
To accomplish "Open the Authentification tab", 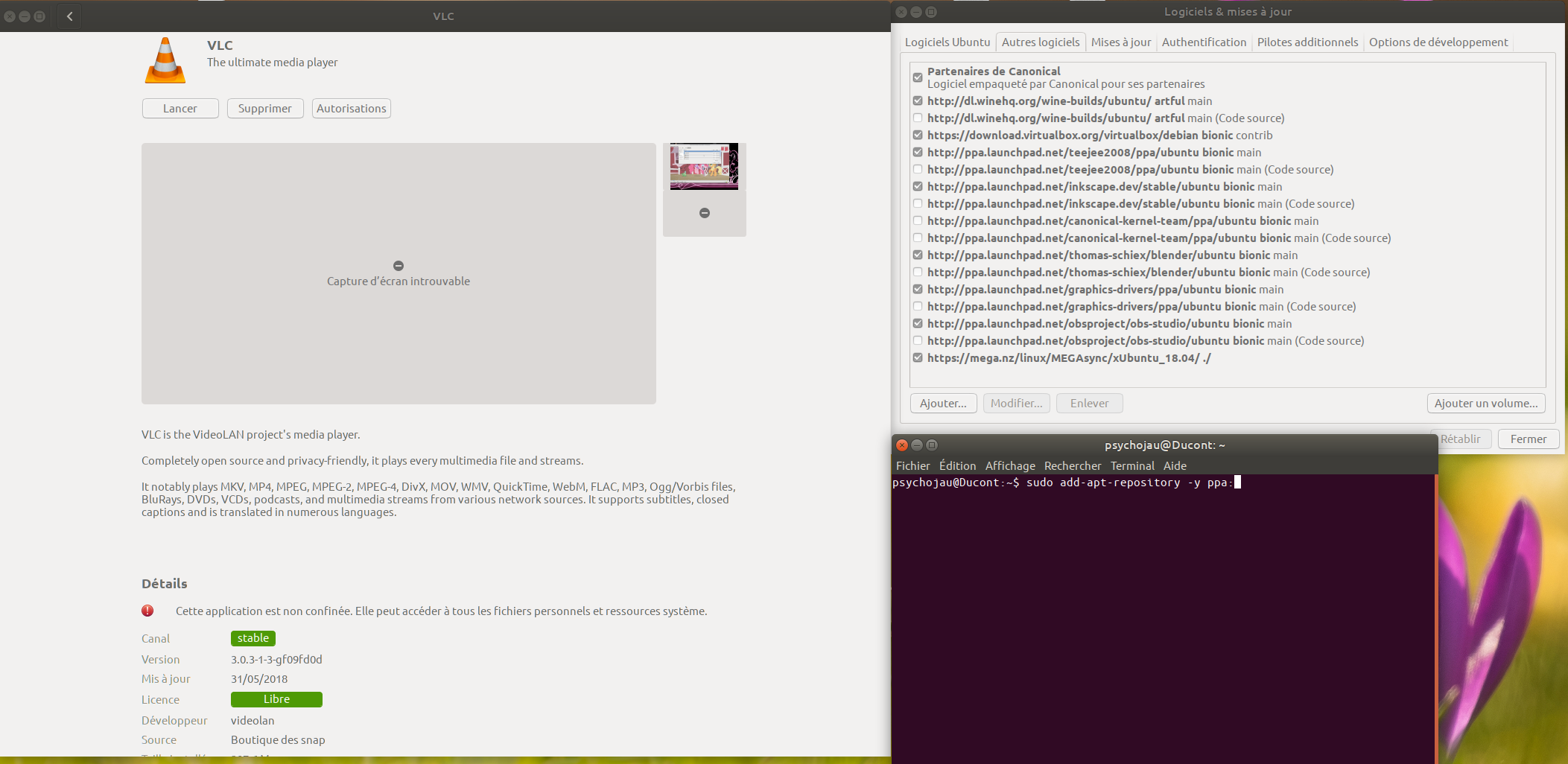I will (1204, 42).
